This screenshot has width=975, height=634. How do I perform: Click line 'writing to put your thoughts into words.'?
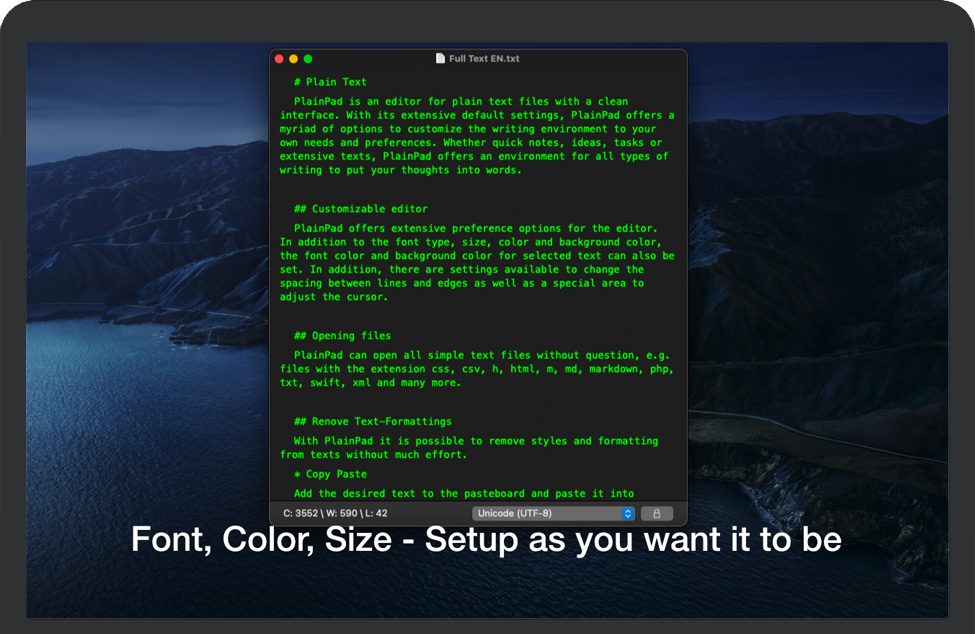[401, 170]
